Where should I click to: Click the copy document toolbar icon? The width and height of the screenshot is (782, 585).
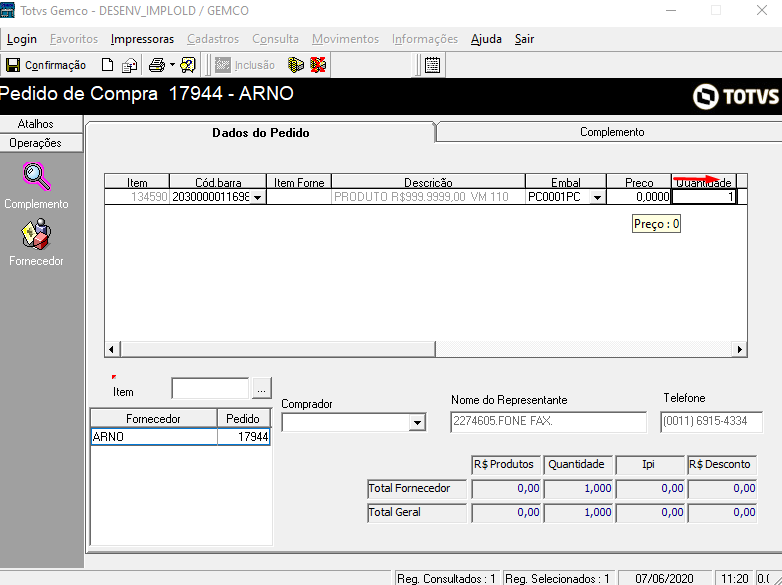[x=129, y=65]
